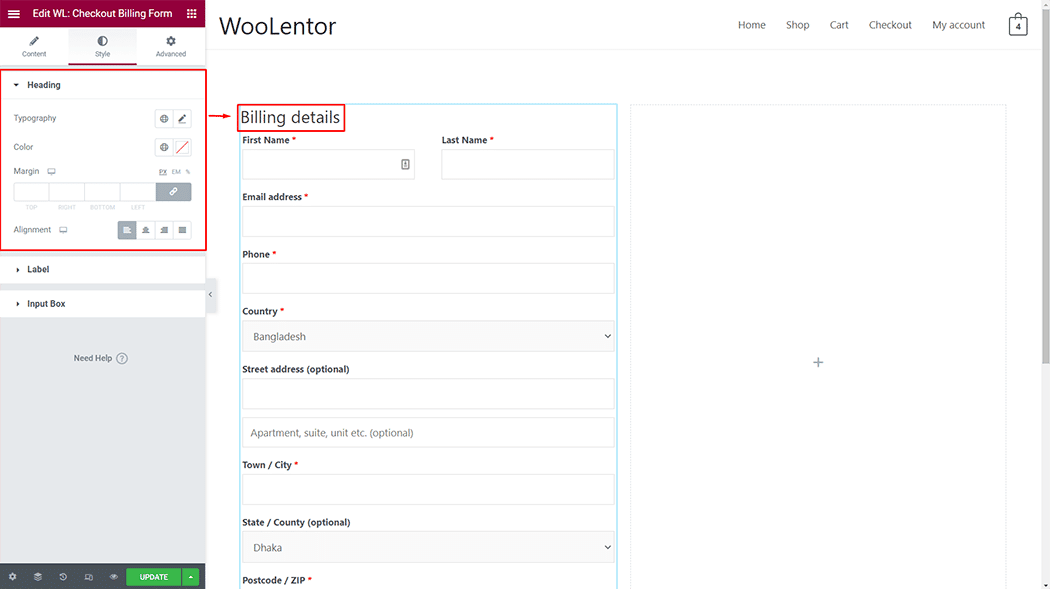
Task: Click the Need Help question mark icon
Action: click(122, 358)
